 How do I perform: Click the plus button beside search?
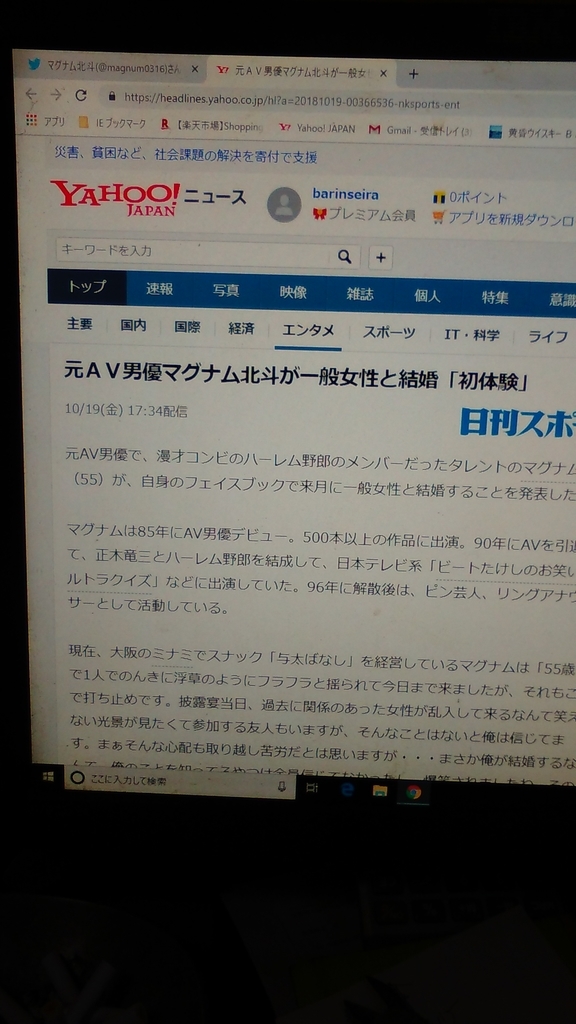(380, 258)
